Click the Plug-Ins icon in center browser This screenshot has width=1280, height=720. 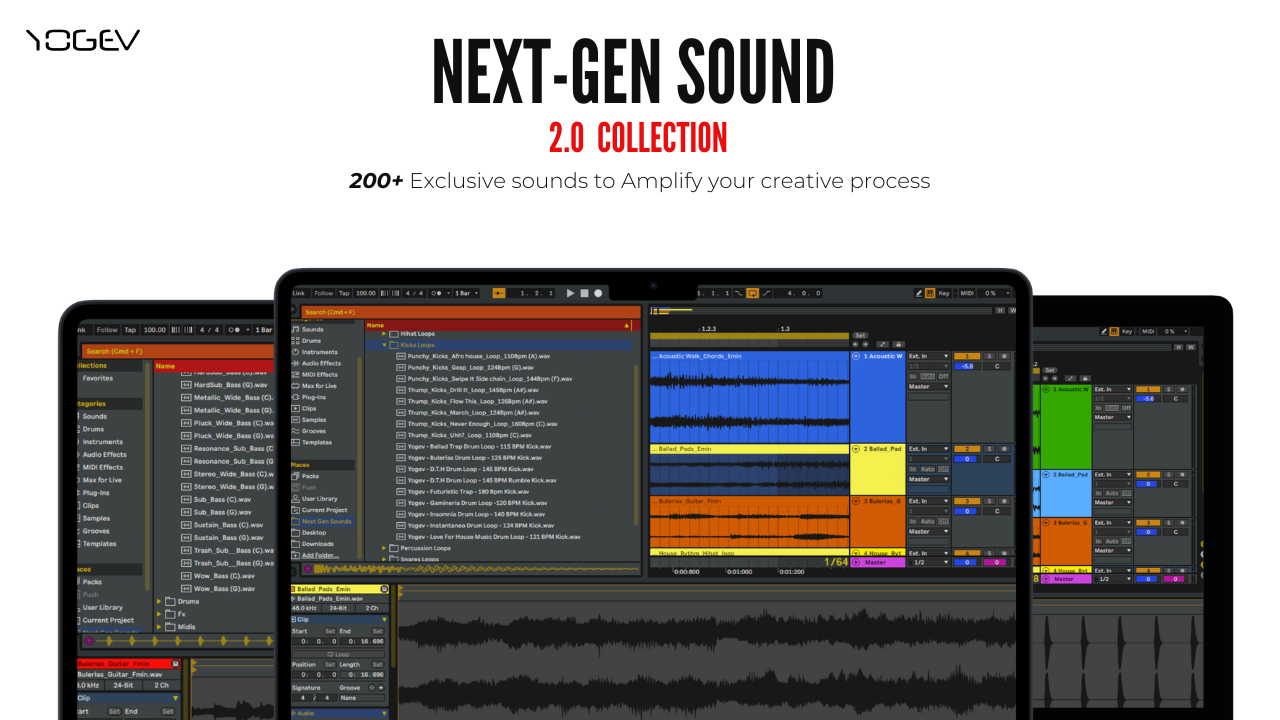[295, 397]
